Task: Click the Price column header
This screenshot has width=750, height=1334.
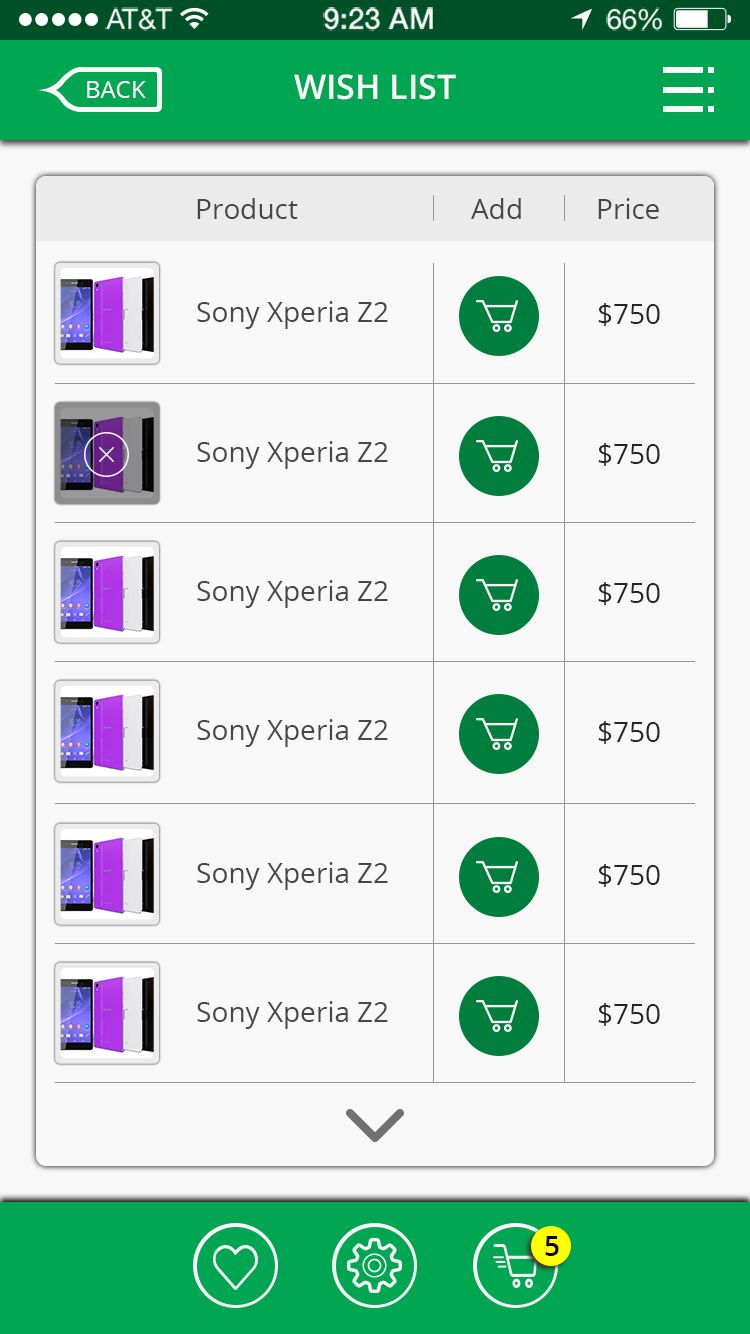Action: tap(628, 209)
